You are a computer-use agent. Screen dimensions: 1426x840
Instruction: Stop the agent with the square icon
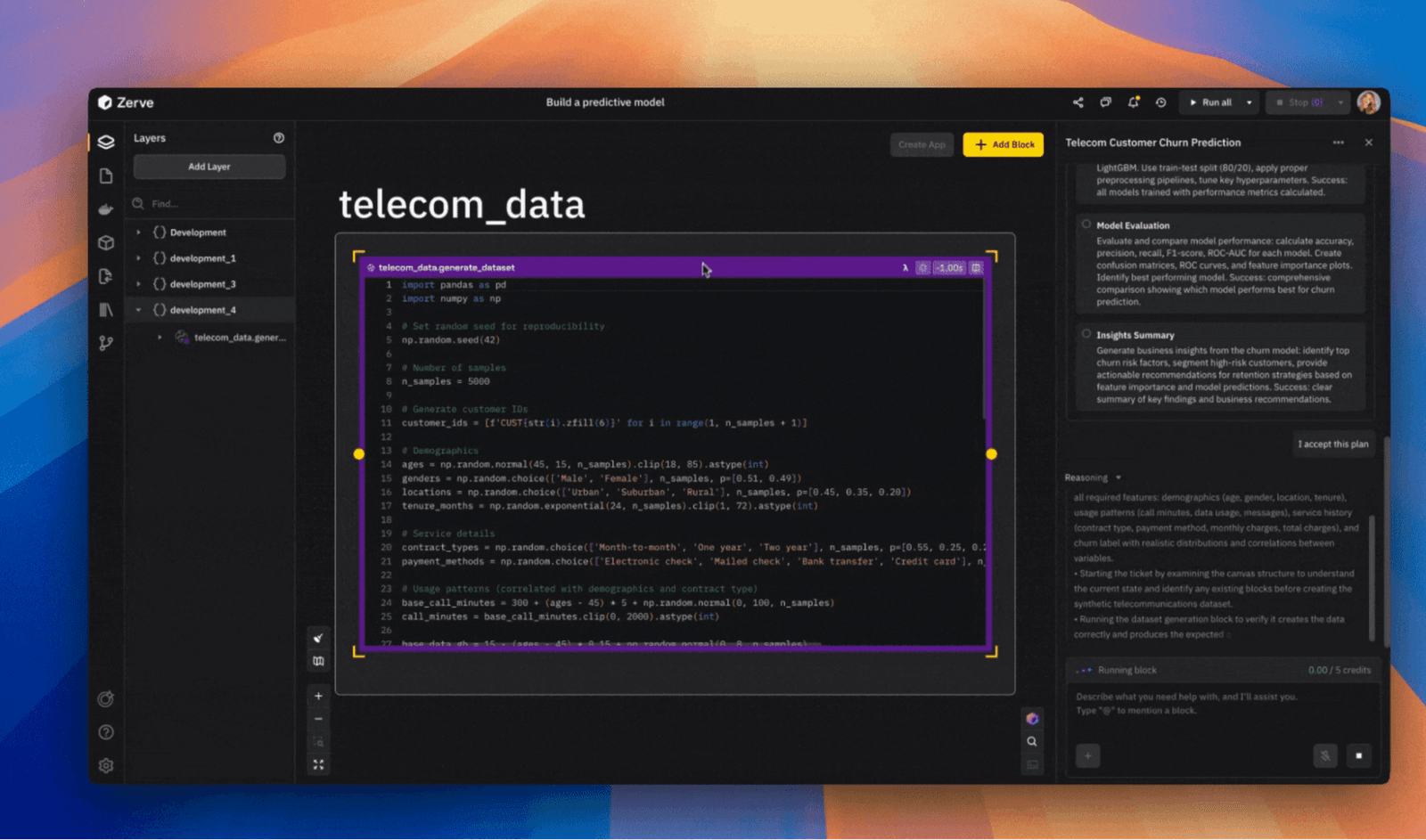(1358, 755)
